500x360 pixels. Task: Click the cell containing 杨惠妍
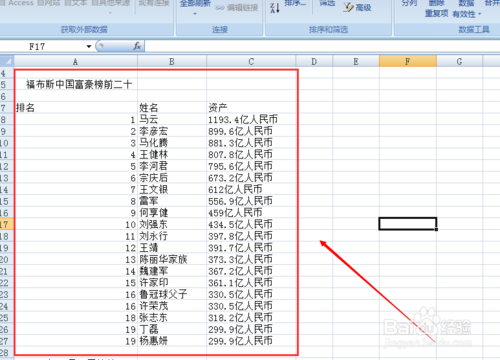(172, 341)
